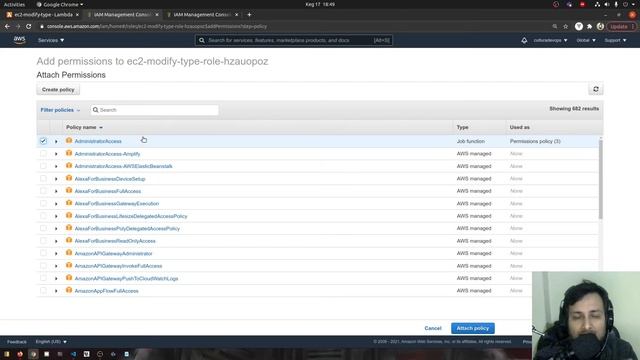640x360 pixels.
Task: Click the policy icon beside AmazonAPIGatewayAdministrator
Action: click(x=69, y=253)
